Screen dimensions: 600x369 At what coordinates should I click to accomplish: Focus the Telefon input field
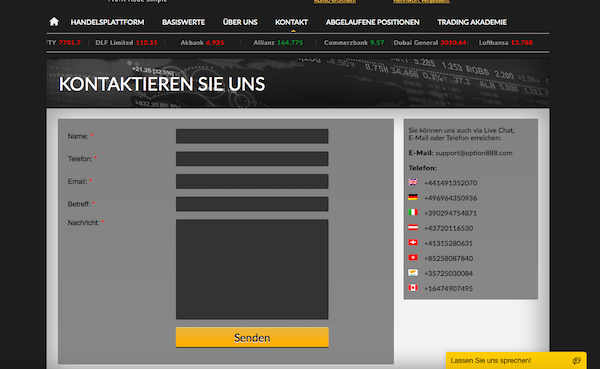point(252,159)
